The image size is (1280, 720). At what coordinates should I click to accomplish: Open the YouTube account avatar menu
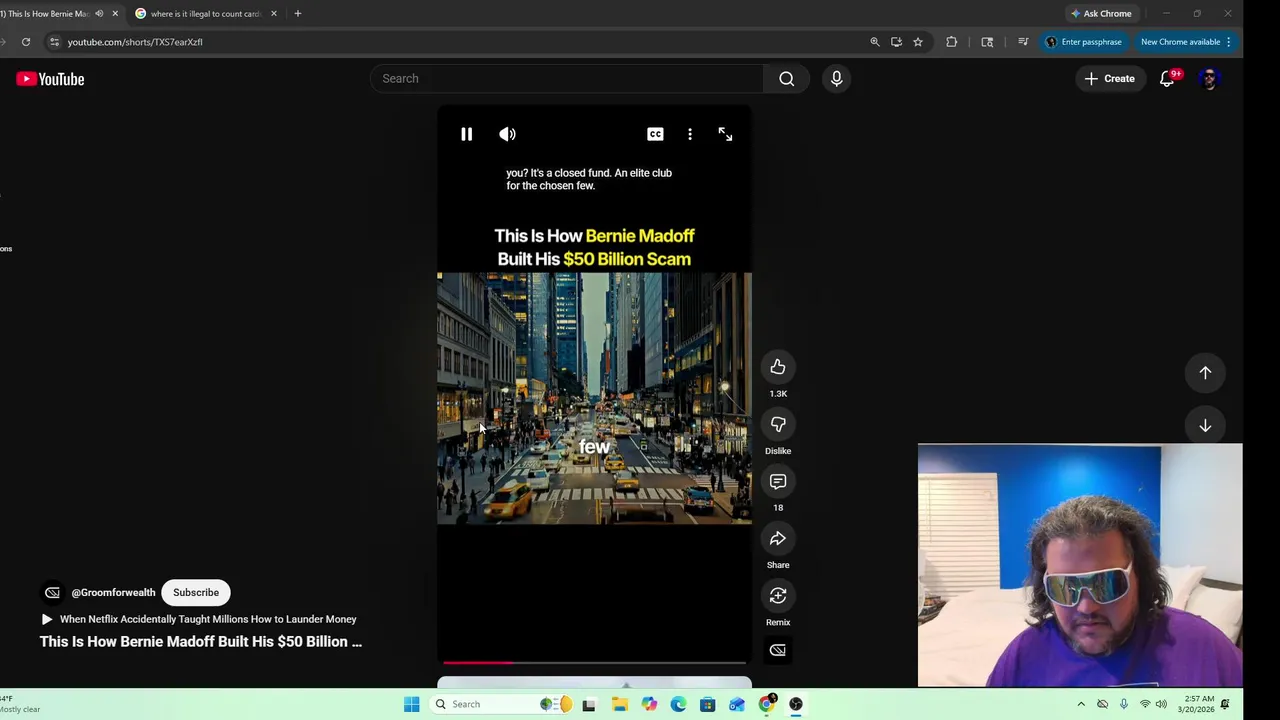click(1209, 79)
